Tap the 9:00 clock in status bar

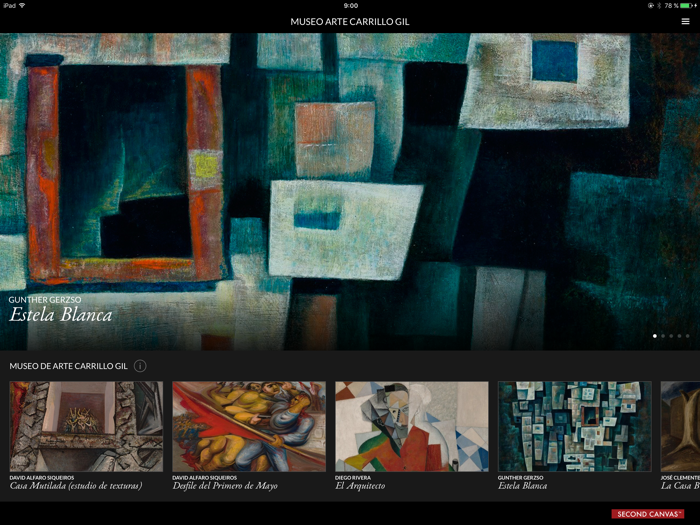[x=350, y=6]
